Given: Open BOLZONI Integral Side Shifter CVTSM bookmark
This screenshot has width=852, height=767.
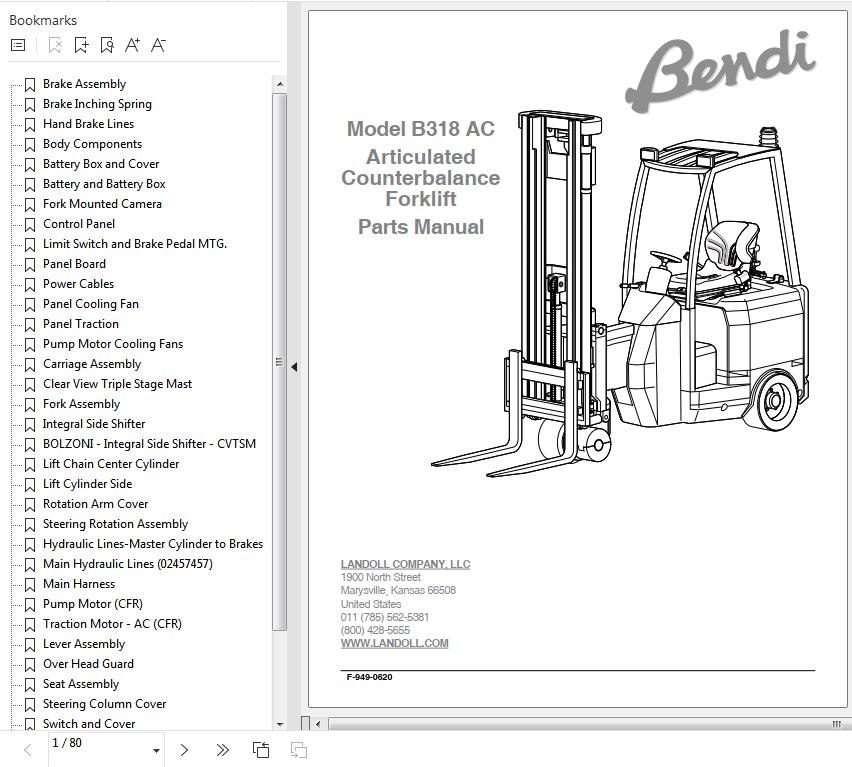Looking at the screenshot, I should click(x=149, y=444).
